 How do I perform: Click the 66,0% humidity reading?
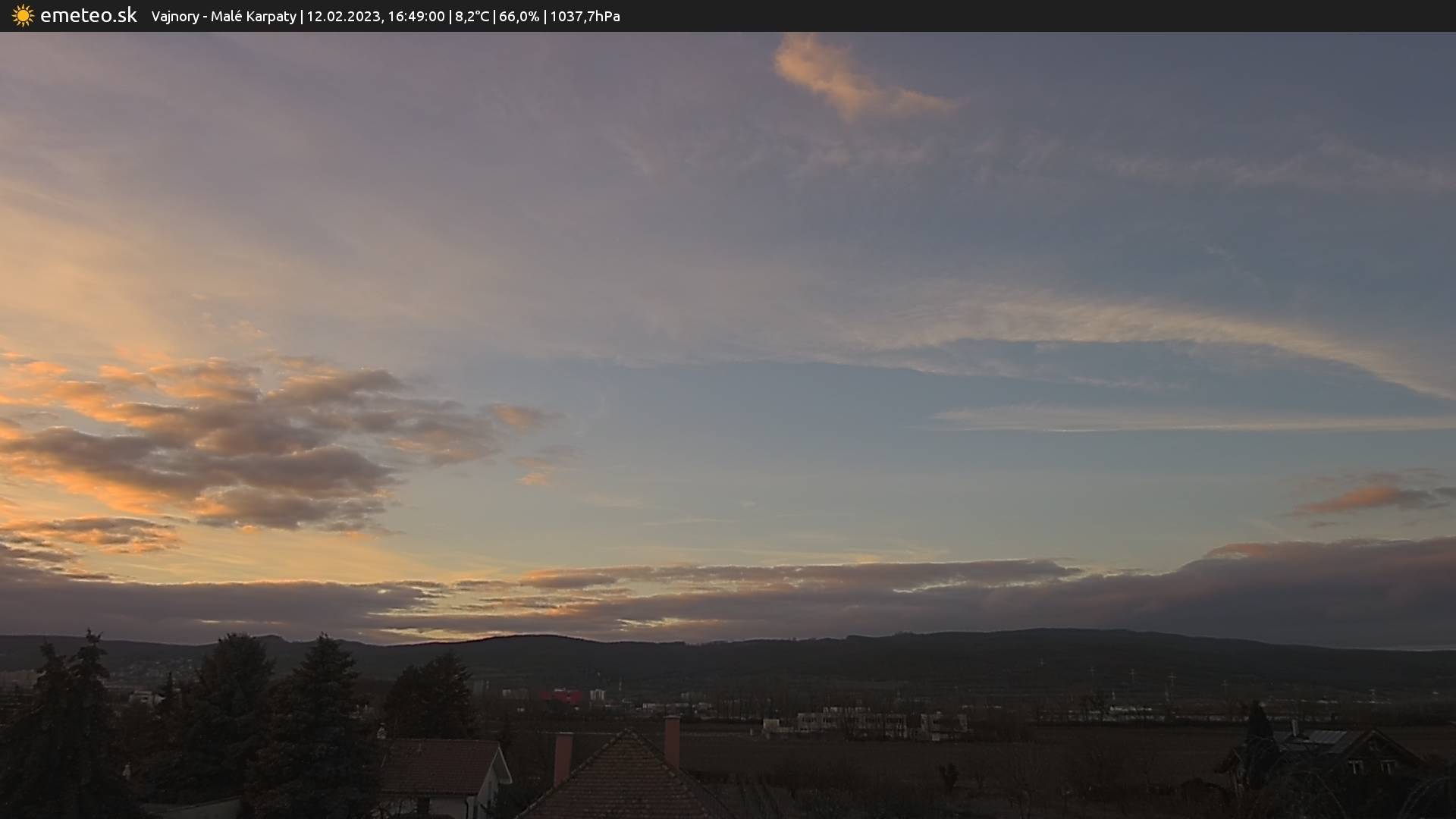point(519,16)
